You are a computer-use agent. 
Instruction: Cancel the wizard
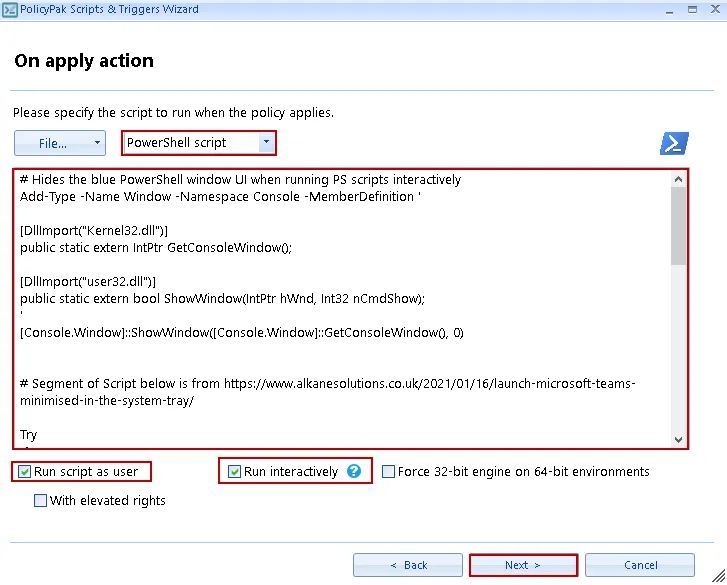click(x=640, y=565)
